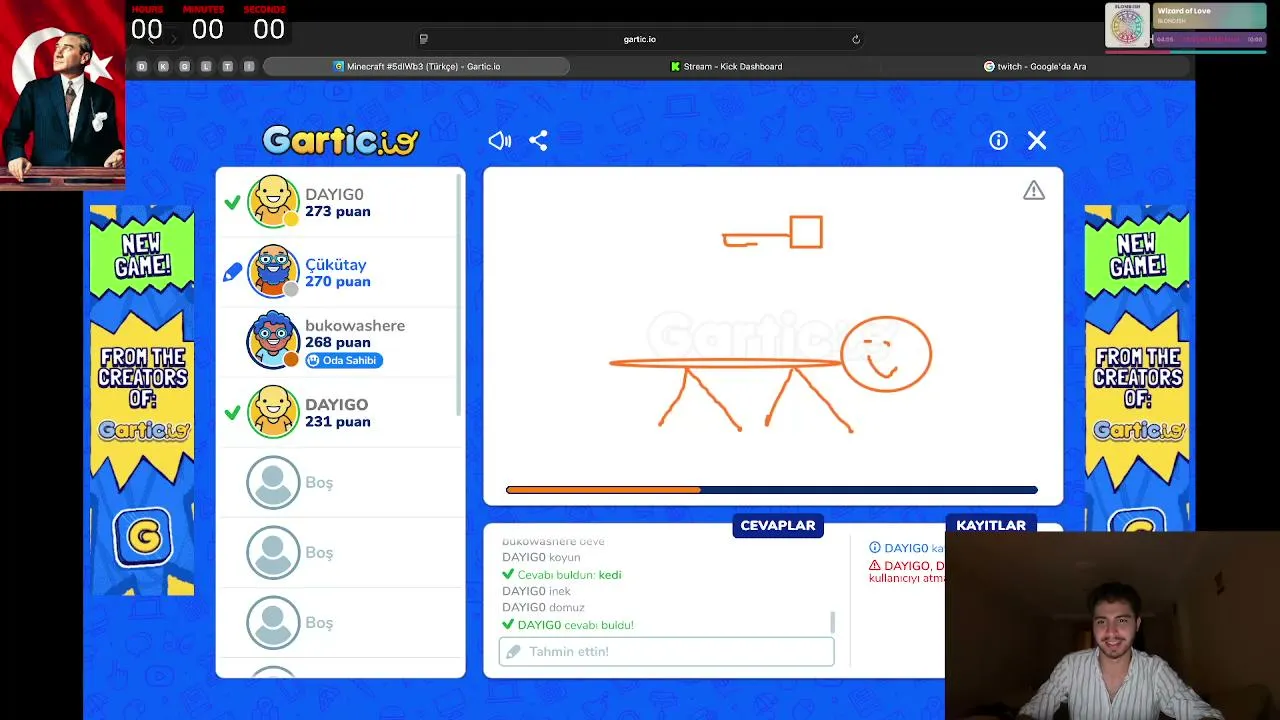Viewport: 1280px width, 720px height.
Task: Switch to the twitch Google'da Ara tab
Action: click(x=1035, y=66)
